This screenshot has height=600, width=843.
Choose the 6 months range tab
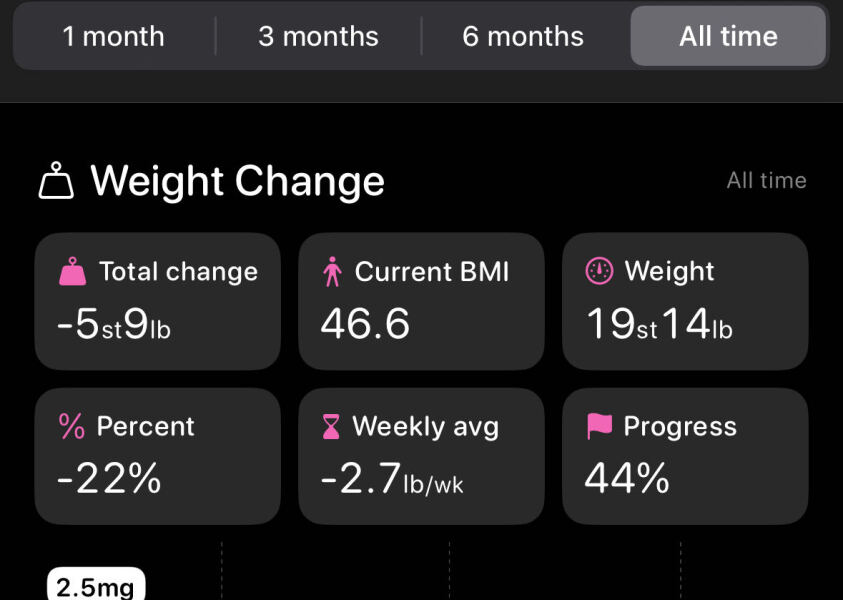click(x=523, y=37)
